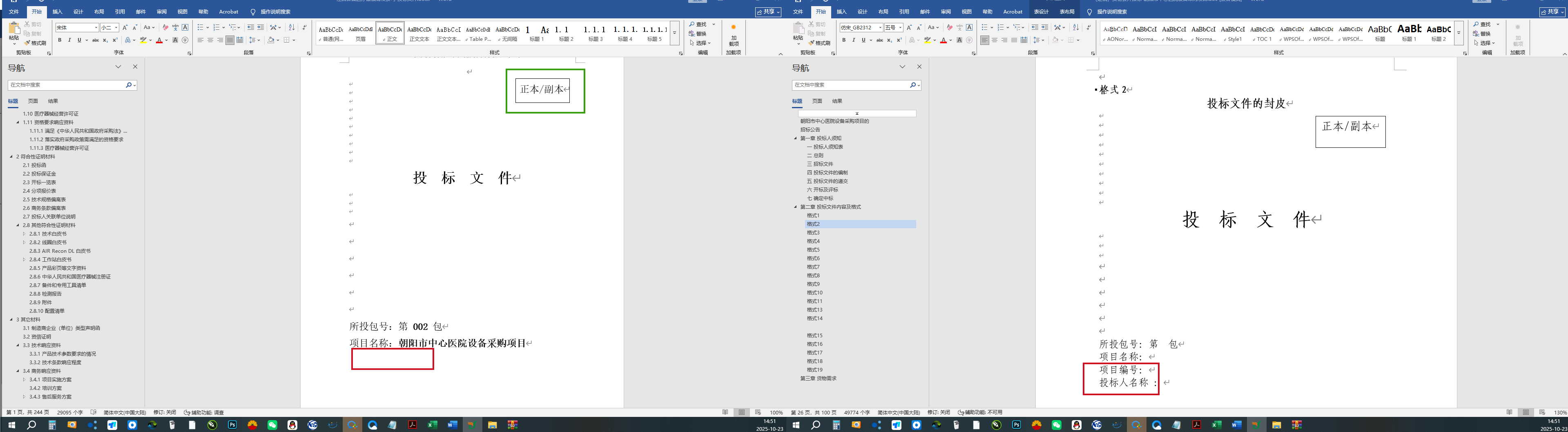Image resolution: width=1568 pixels, height=432 pixels.
Task: Toggle paragraph marks in the left Word window
Action: [x=304, y=27]
